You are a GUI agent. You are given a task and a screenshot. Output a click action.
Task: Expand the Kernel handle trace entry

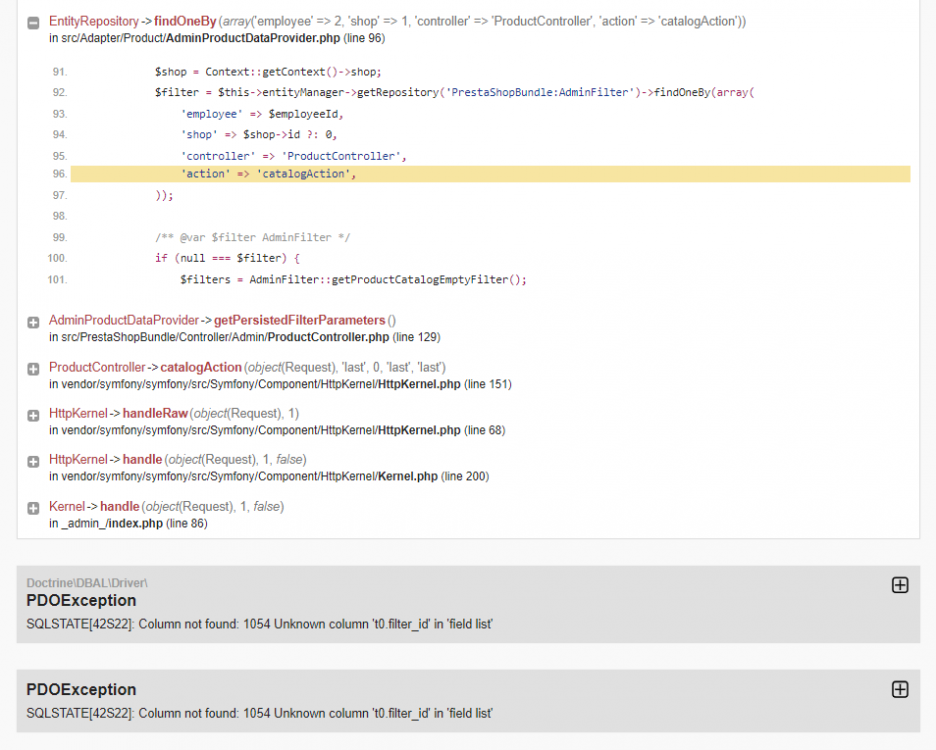[x=33, y=508]
